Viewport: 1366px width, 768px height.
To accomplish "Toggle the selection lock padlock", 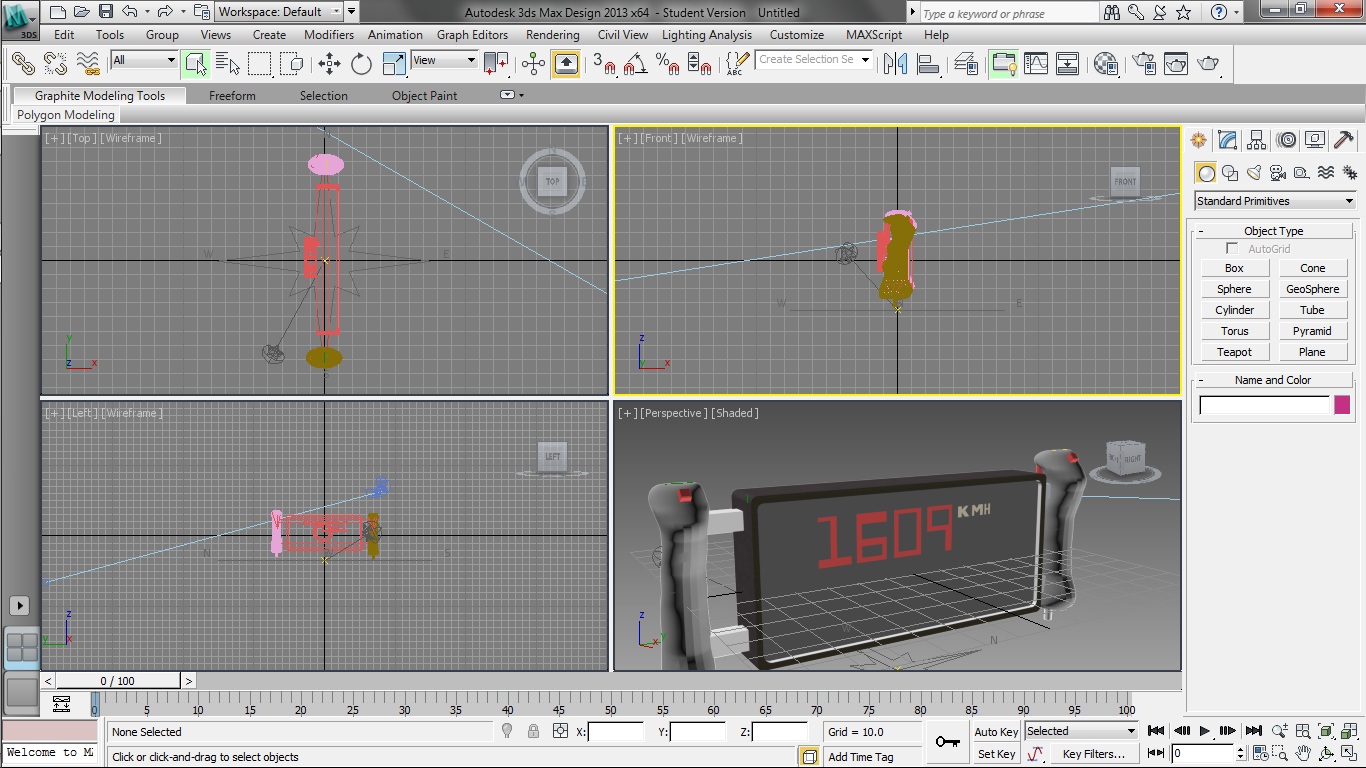I will point(533,732).
